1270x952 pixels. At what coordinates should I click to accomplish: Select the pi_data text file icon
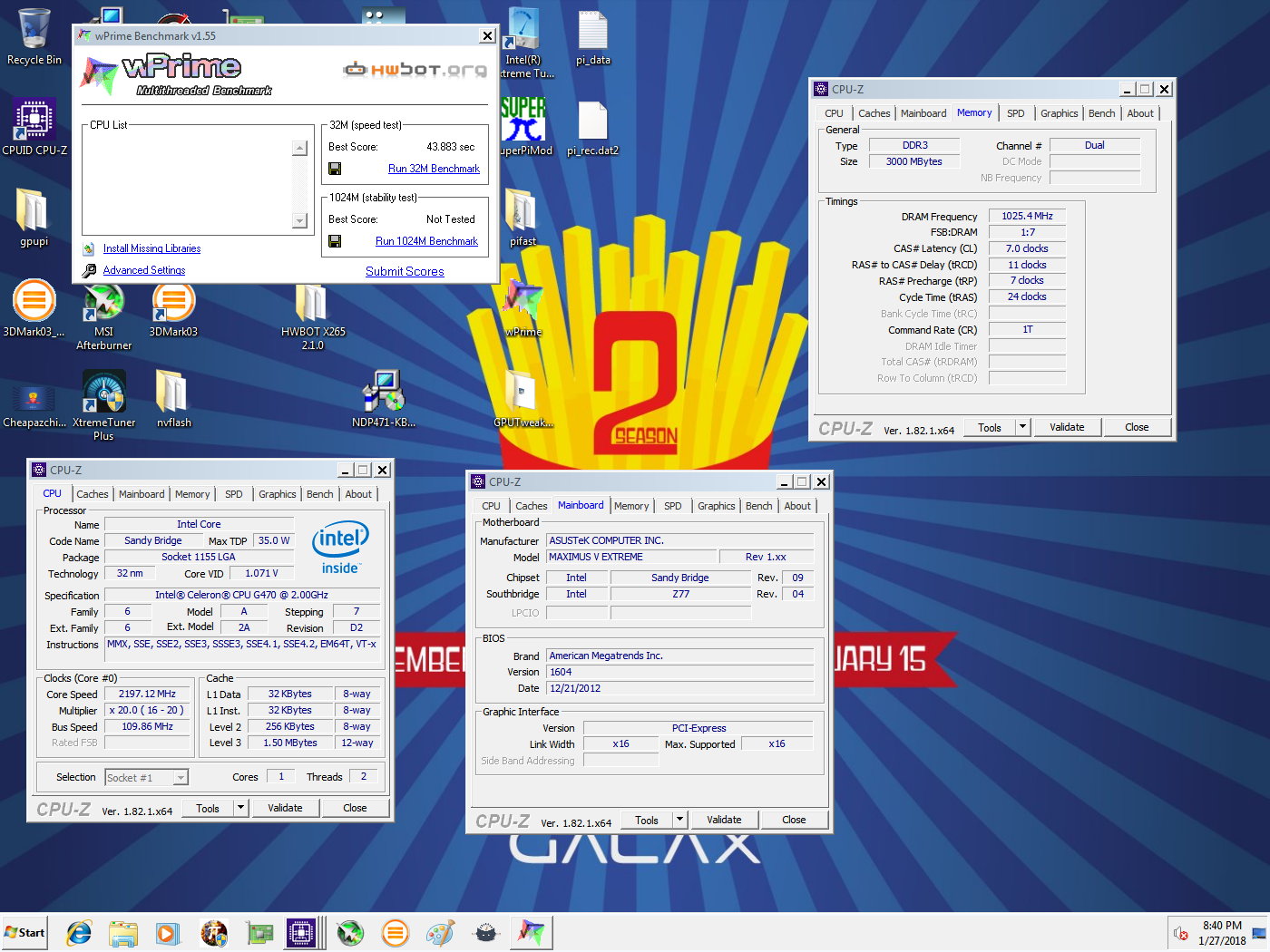pyautogui.click(x=593, y=36)
